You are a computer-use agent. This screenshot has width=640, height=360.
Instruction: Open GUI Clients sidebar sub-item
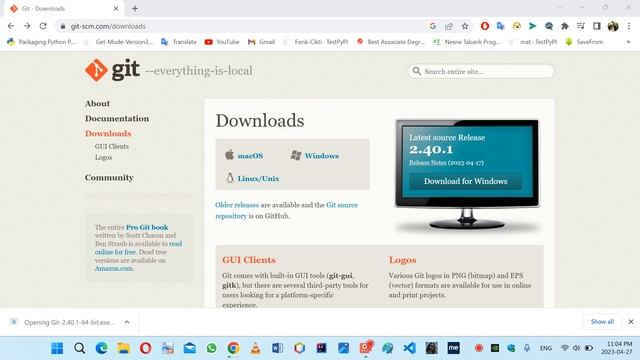click(112, 146)
